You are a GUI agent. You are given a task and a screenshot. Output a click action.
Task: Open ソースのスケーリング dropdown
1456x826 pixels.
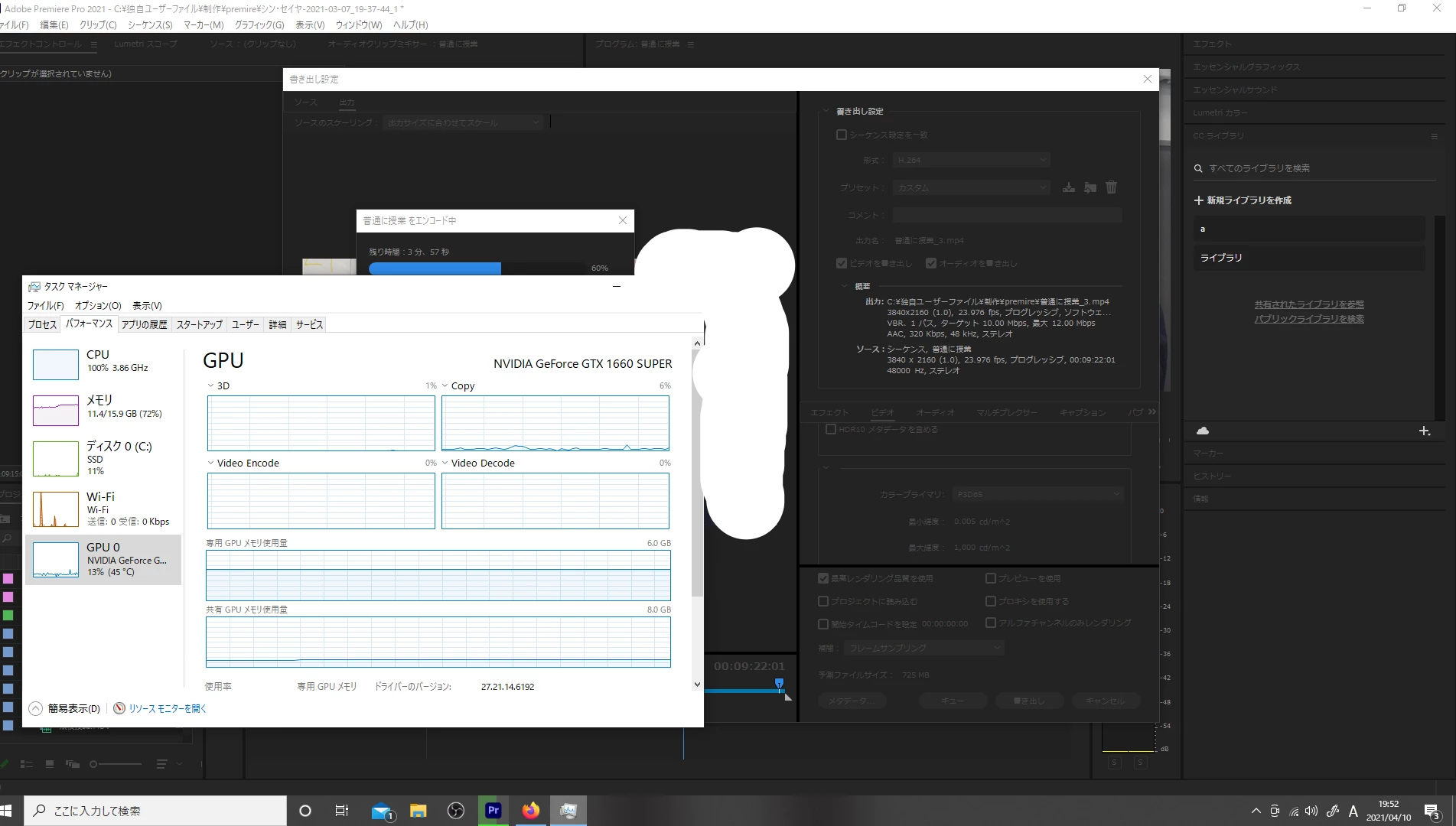point(463,122)
